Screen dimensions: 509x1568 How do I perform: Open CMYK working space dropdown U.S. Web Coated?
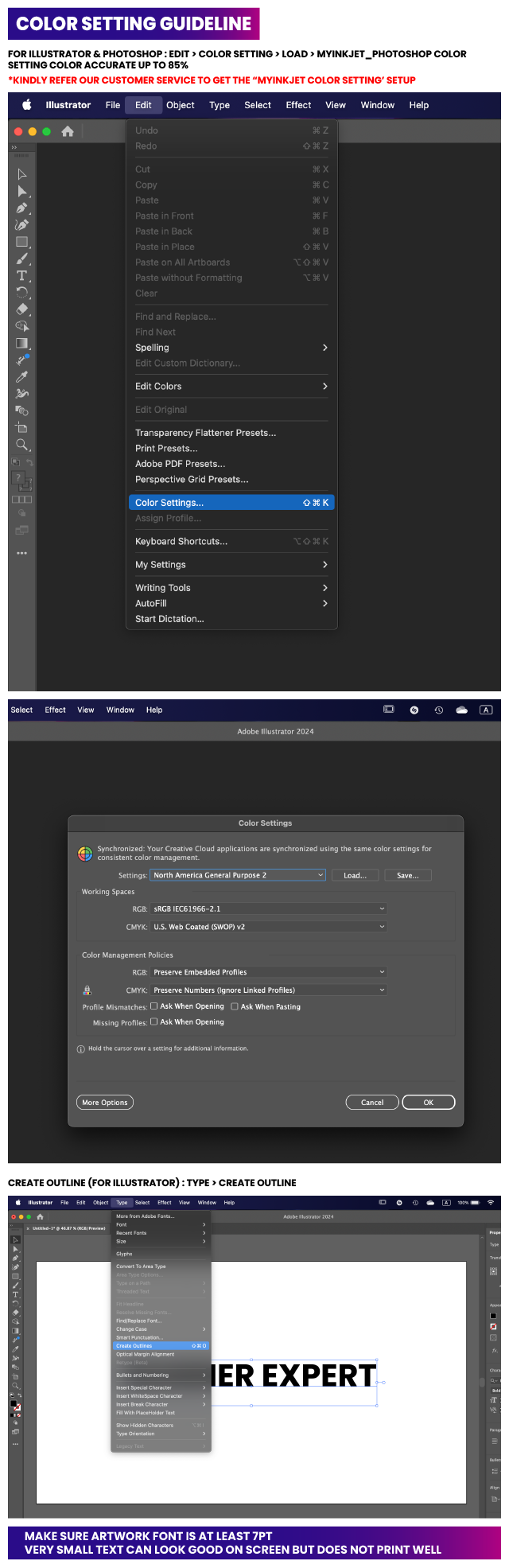pos(270,927)
